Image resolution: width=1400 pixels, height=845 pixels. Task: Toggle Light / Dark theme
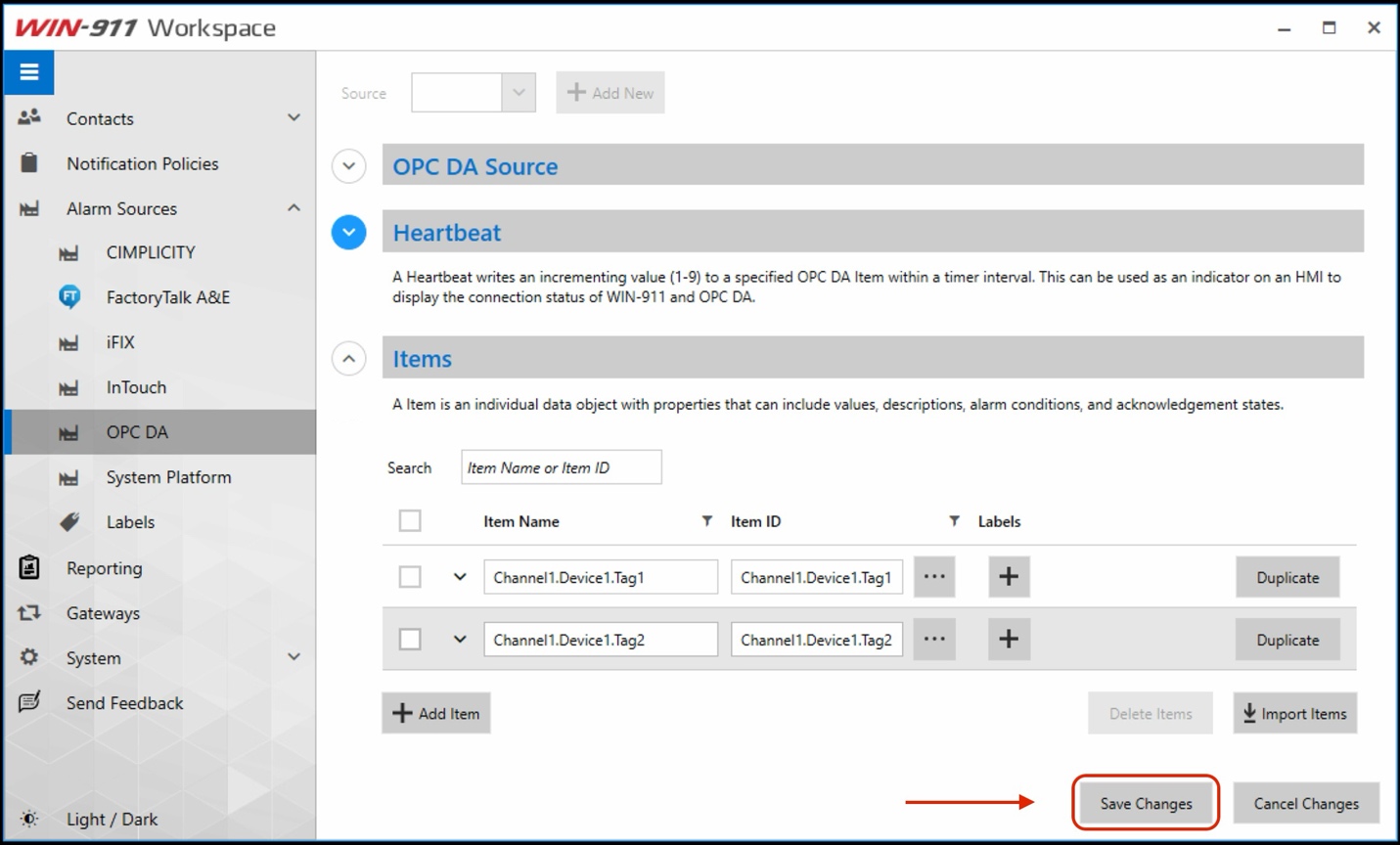pos(112,820)
